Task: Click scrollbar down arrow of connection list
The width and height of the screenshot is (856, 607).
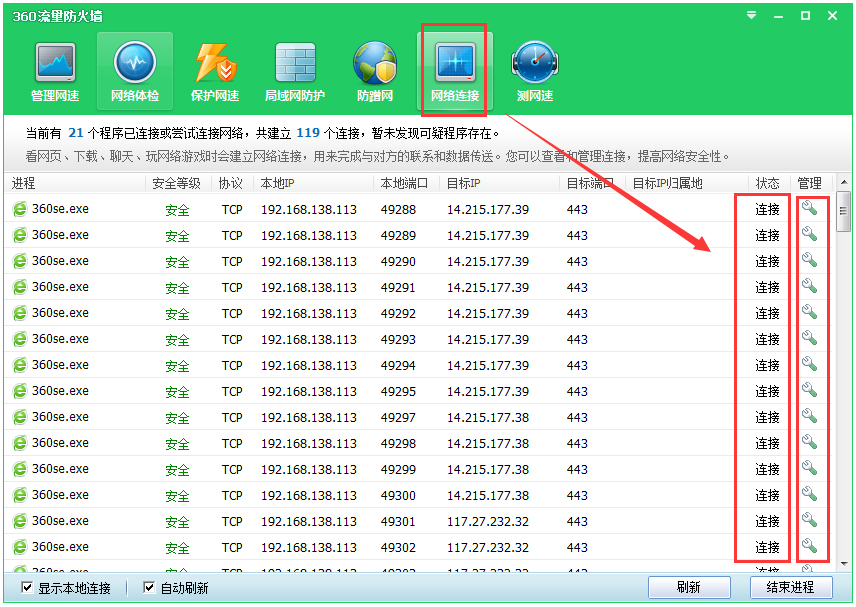Action: (x=844, y=564)
